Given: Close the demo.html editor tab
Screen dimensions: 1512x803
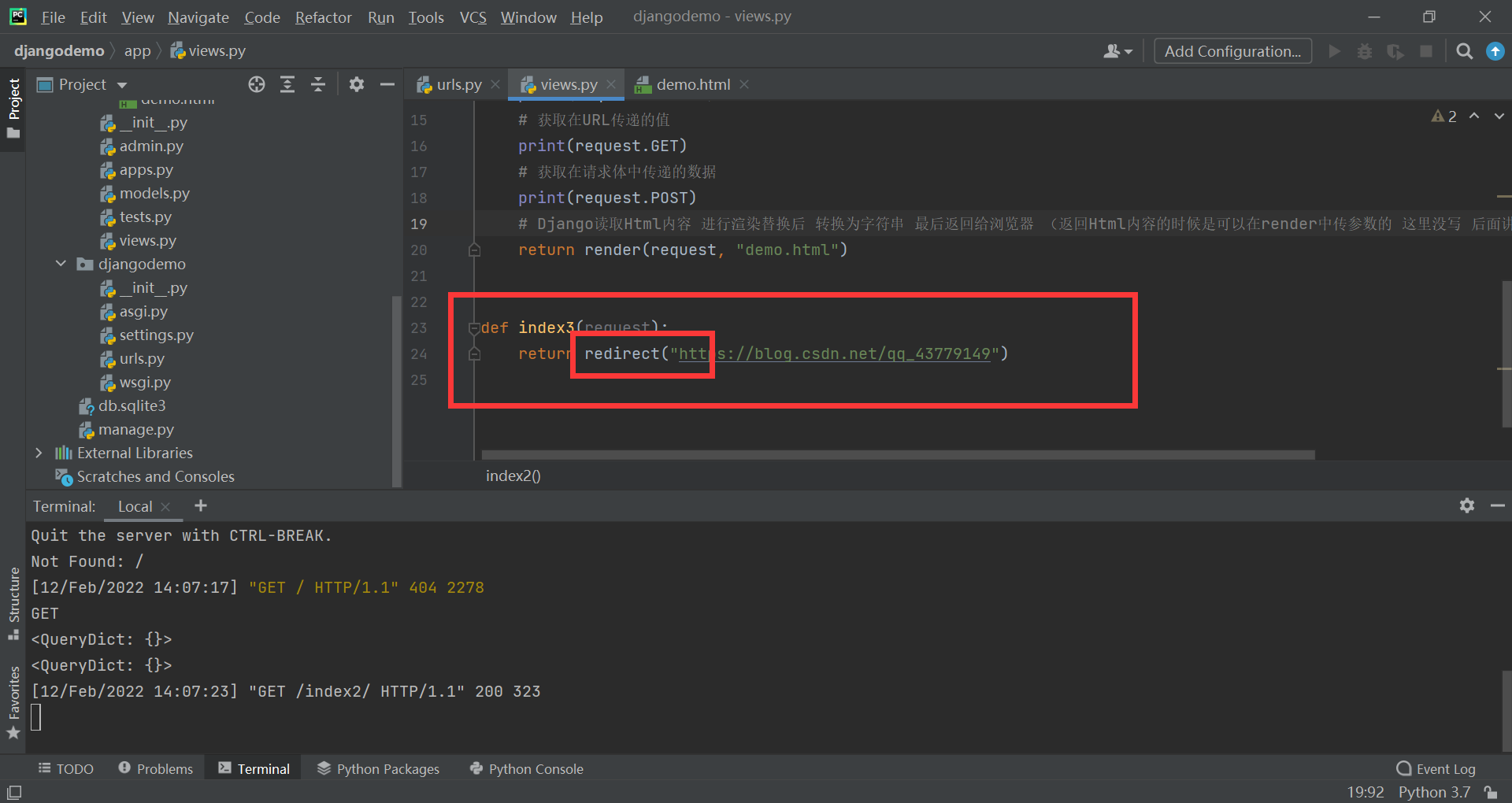Looking at the screenshot, I should (x=744, y=84).
